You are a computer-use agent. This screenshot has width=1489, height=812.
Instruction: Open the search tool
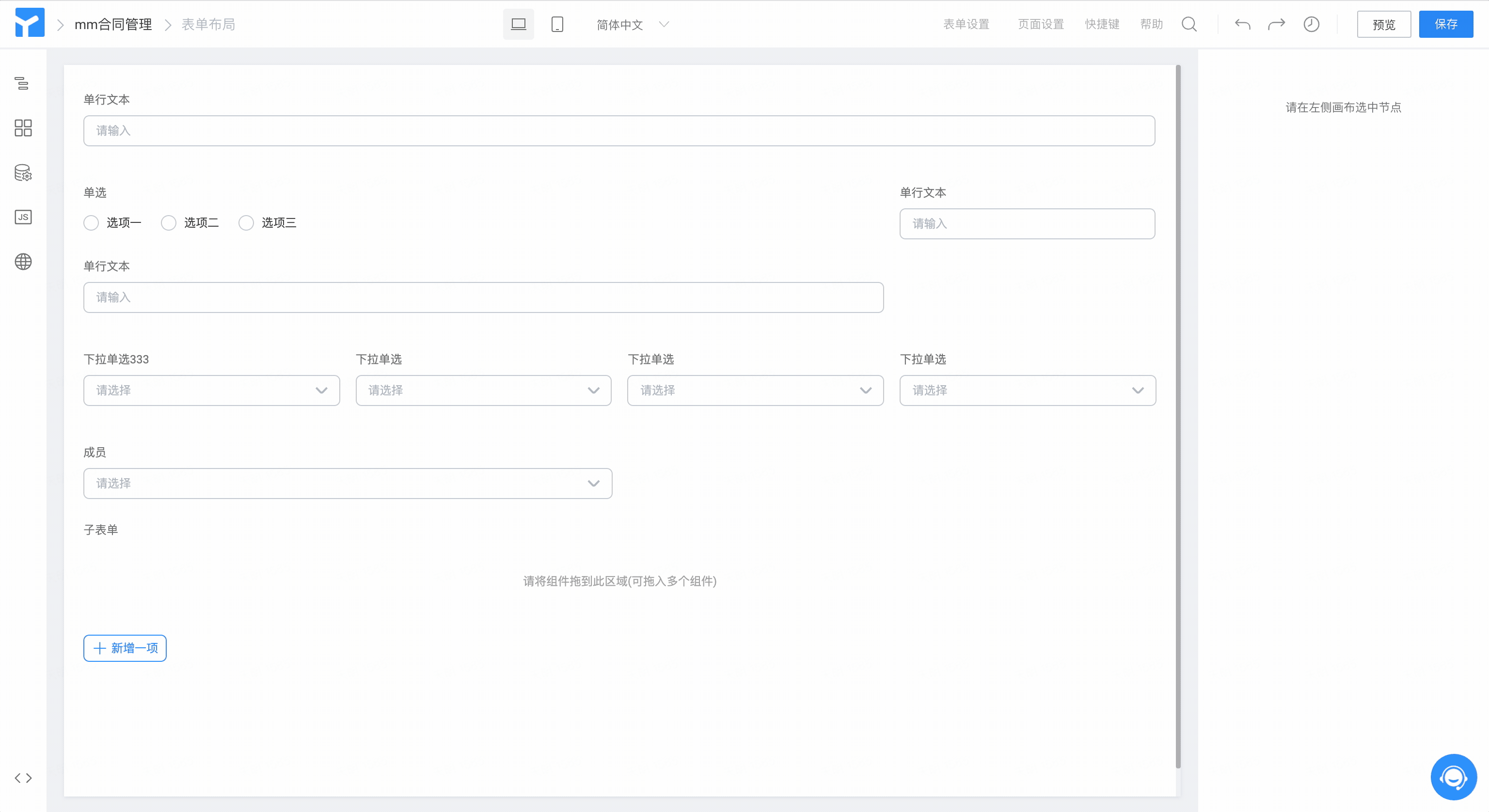1189,24
